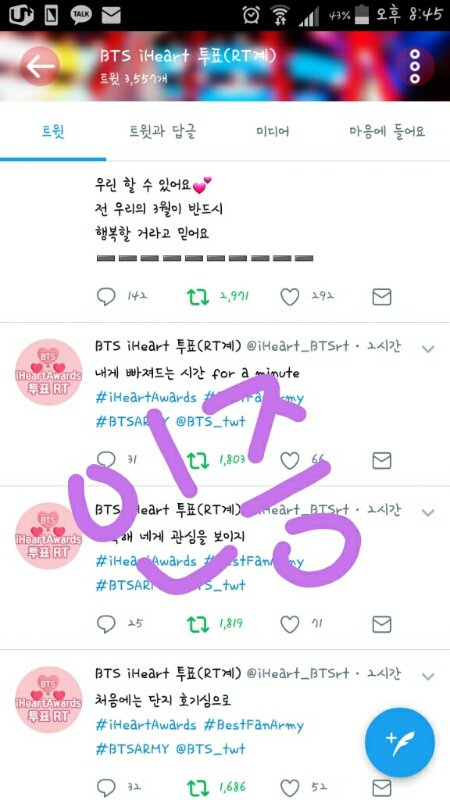Share the '관심을 보이지' tweet via message icon
Viewport: 450px width, 800px height.
(x=382, y=624)
